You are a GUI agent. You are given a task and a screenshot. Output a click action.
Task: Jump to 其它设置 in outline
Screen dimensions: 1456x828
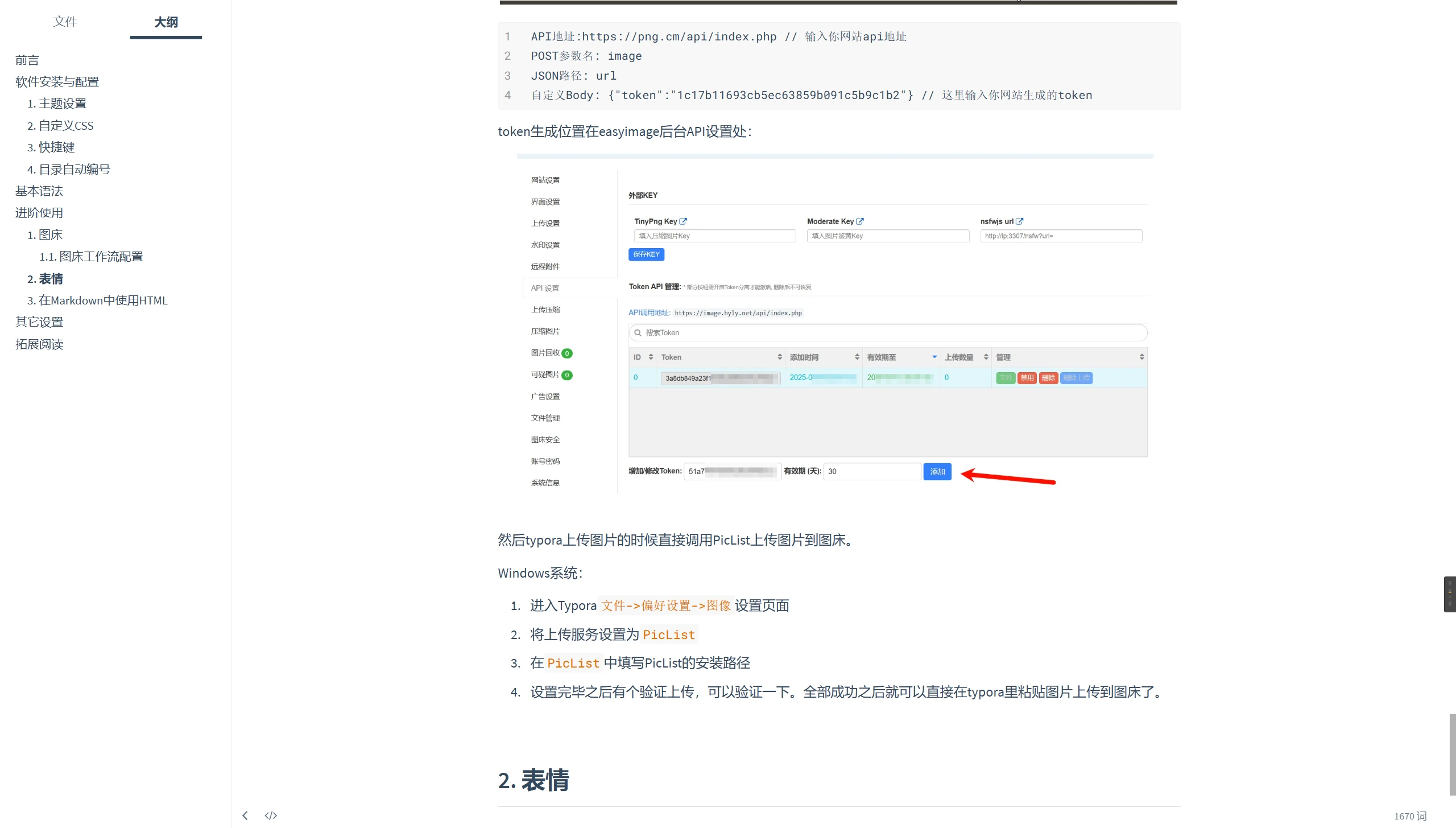click(x=39, y=322)
